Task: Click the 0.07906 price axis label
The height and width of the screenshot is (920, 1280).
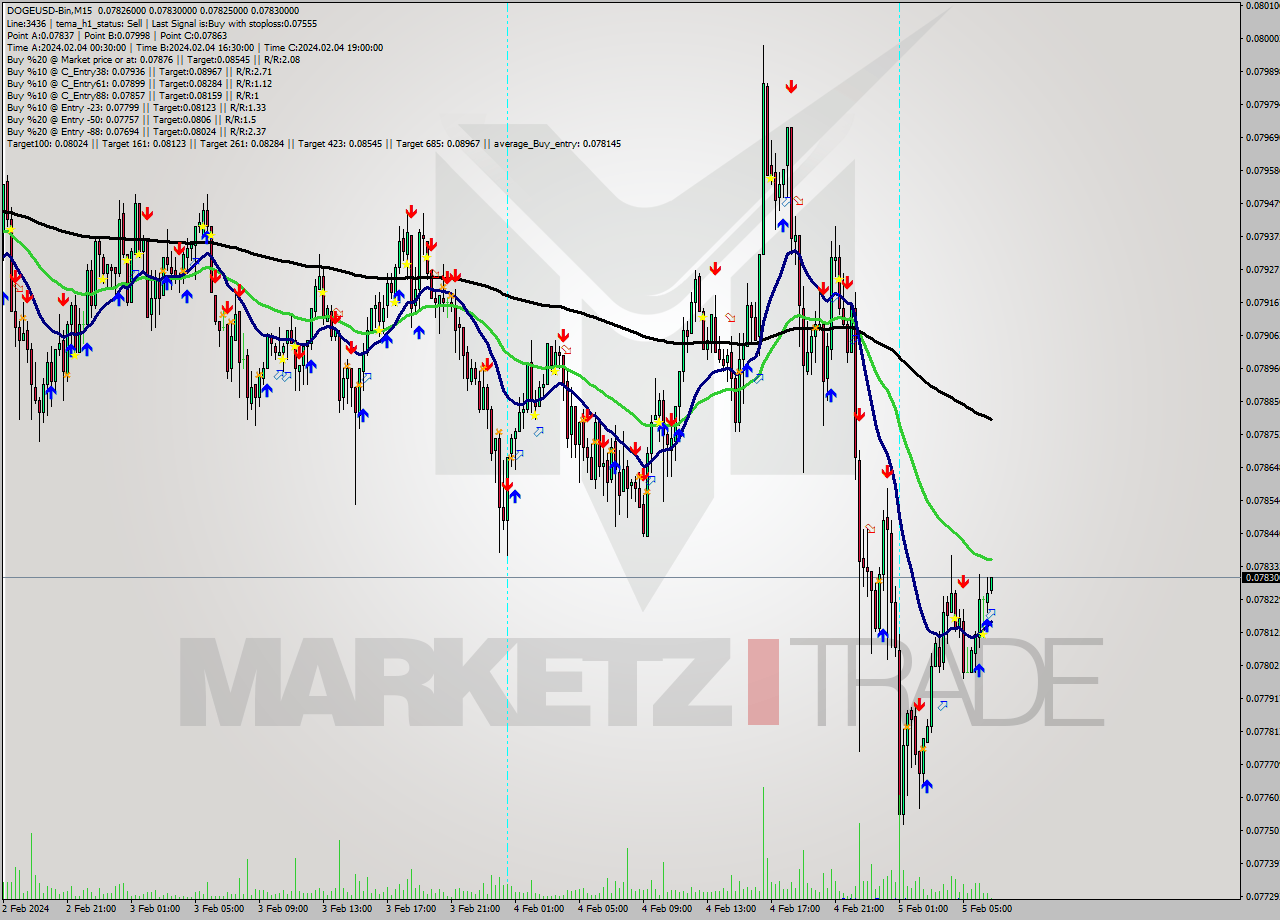Action: (1262, 335)
